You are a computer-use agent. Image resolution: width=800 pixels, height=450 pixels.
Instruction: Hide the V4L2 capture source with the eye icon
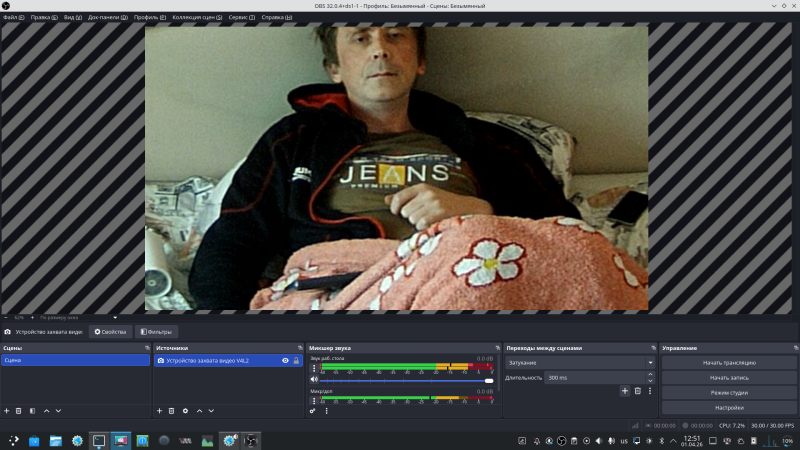coord(285,360)
